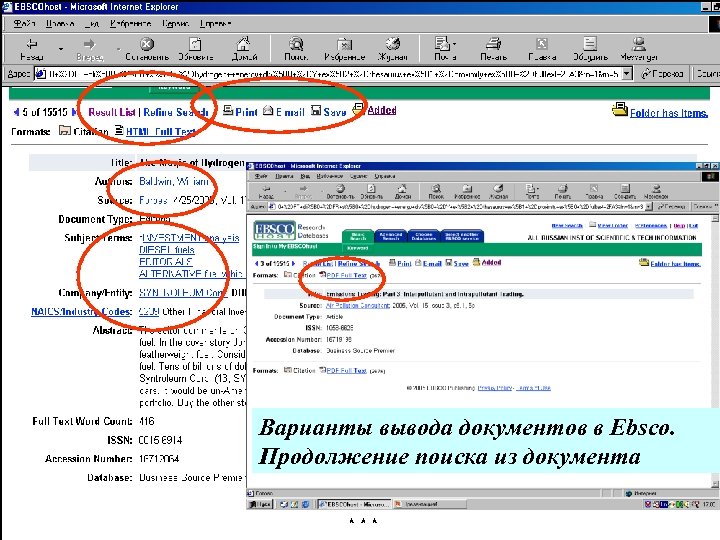Click the 'E-mail' link in main page

tap(290, 112)
